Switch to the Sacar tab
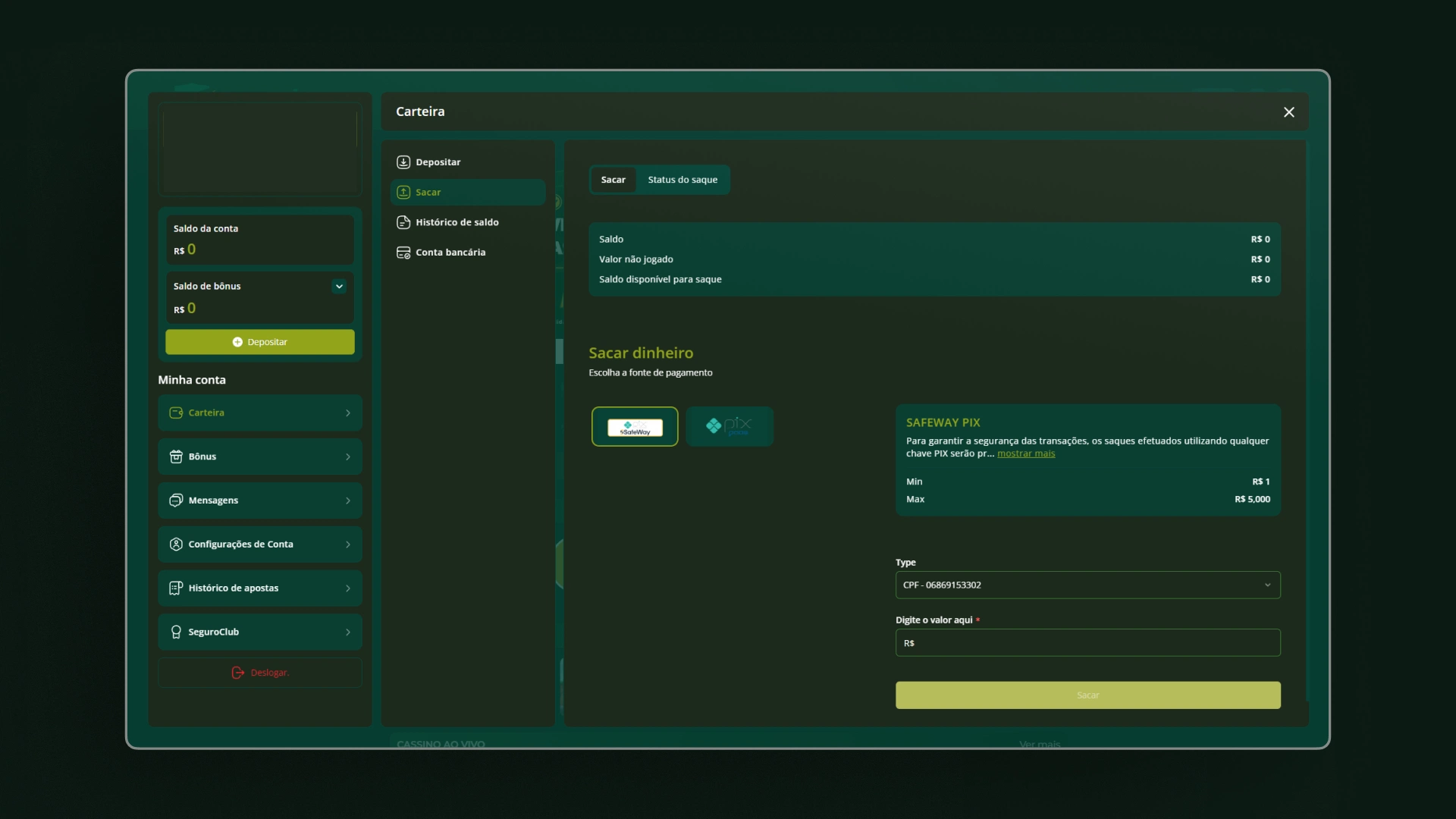1456x819 pixels. [x=613, y=180]
